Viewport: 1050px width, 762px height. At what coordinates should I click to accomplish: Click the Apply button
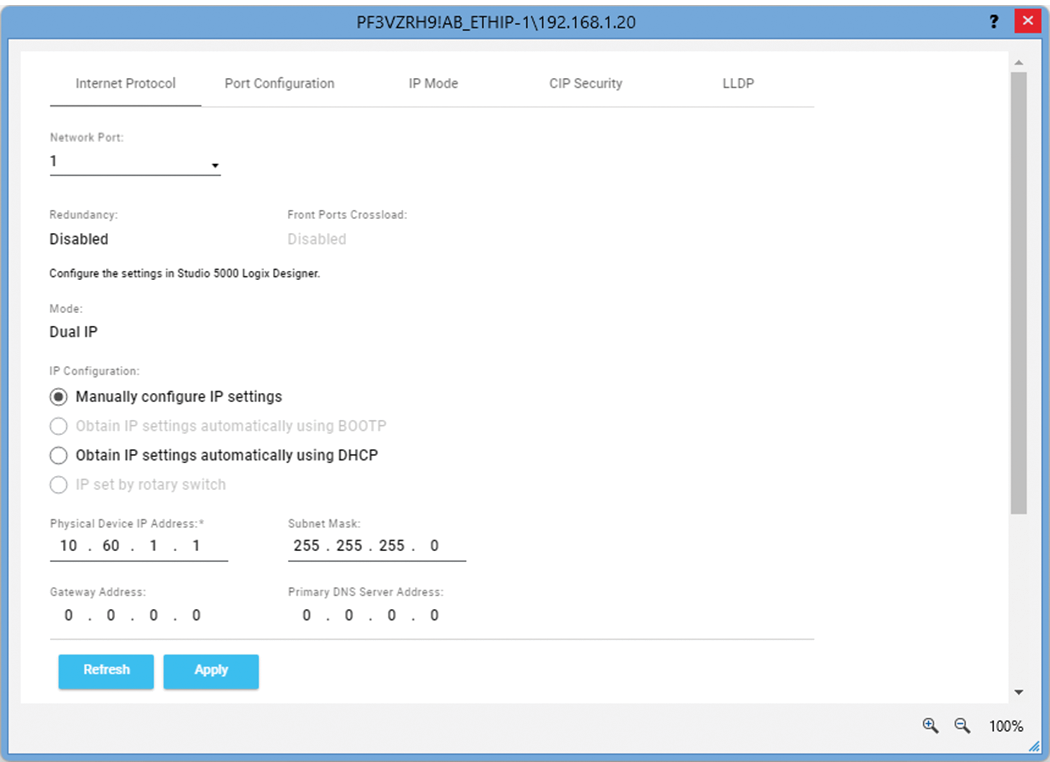tap(211, 671)
